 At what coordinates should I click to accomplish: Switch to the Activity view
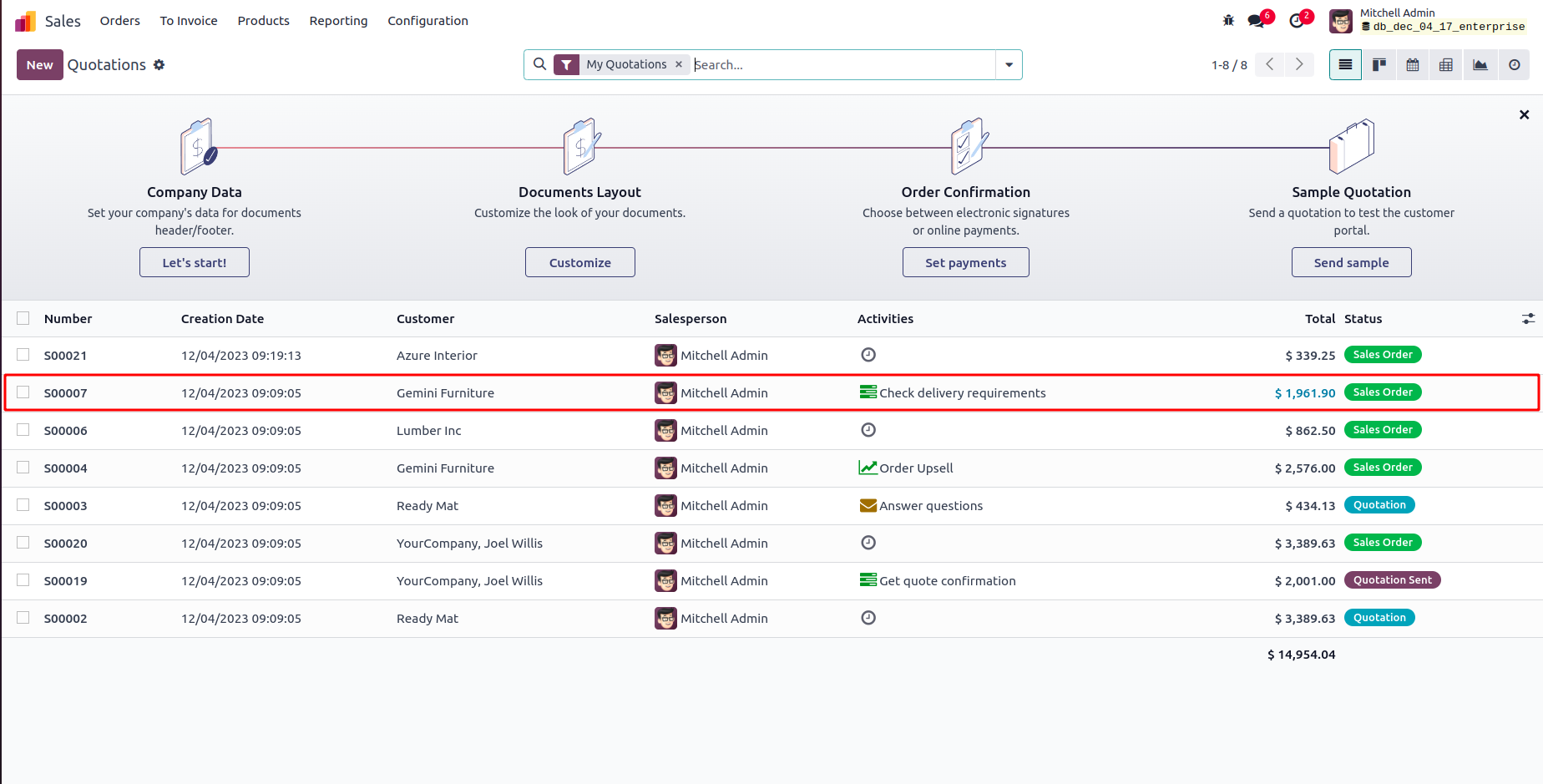(1514, 65)
